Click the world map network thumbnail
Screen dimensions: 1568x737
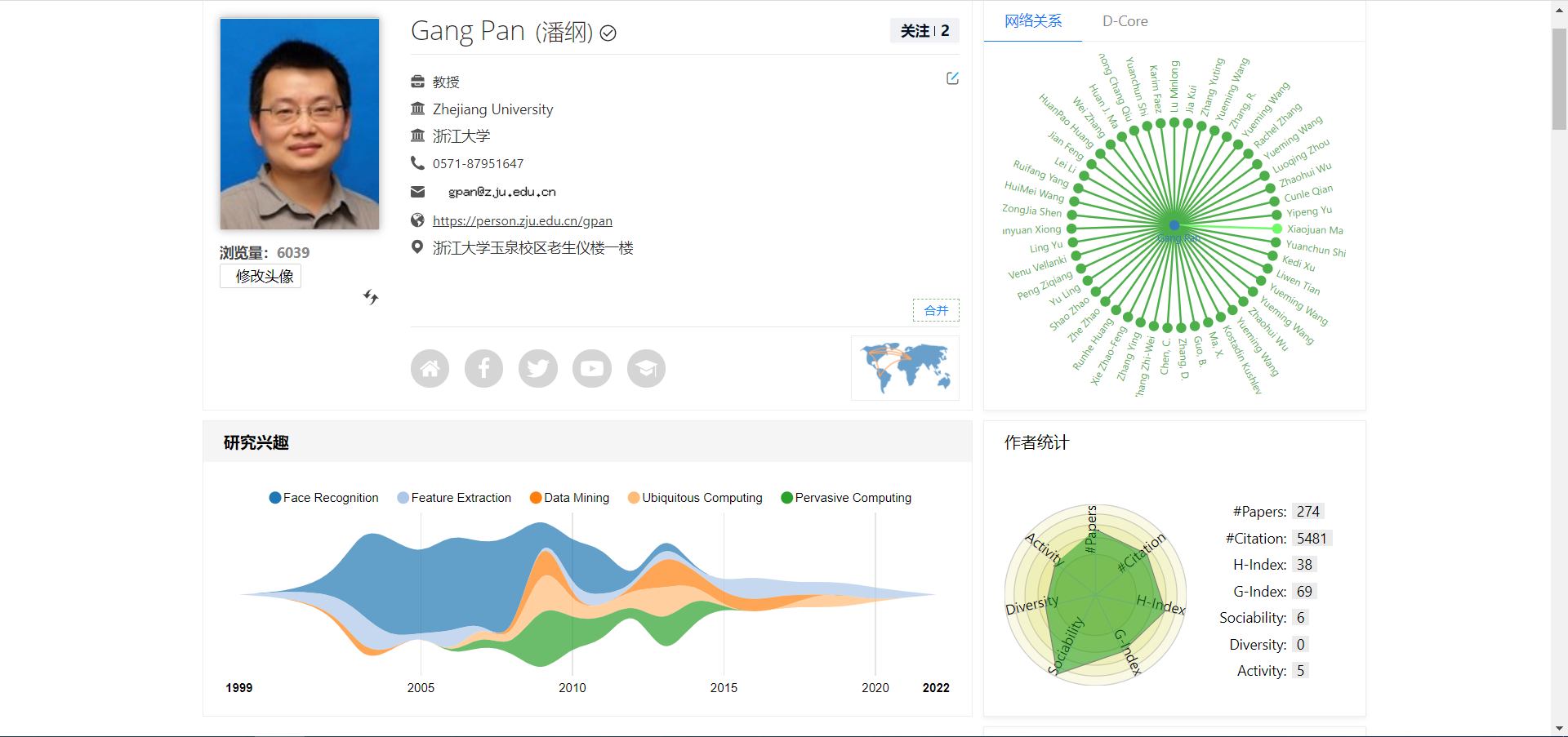tap(904, 368)
